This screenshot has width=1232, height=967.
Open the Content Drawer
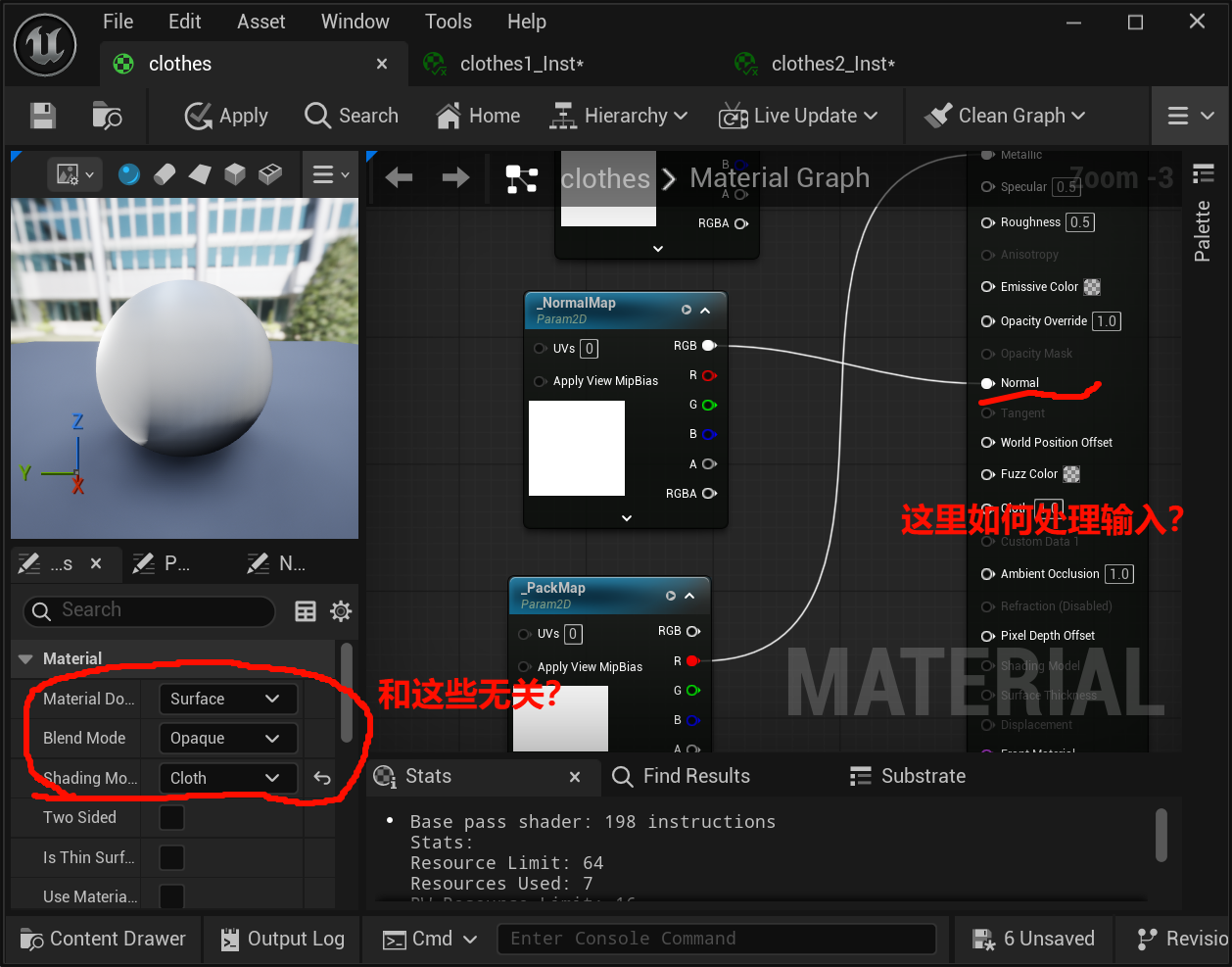[x=103, y=939]
